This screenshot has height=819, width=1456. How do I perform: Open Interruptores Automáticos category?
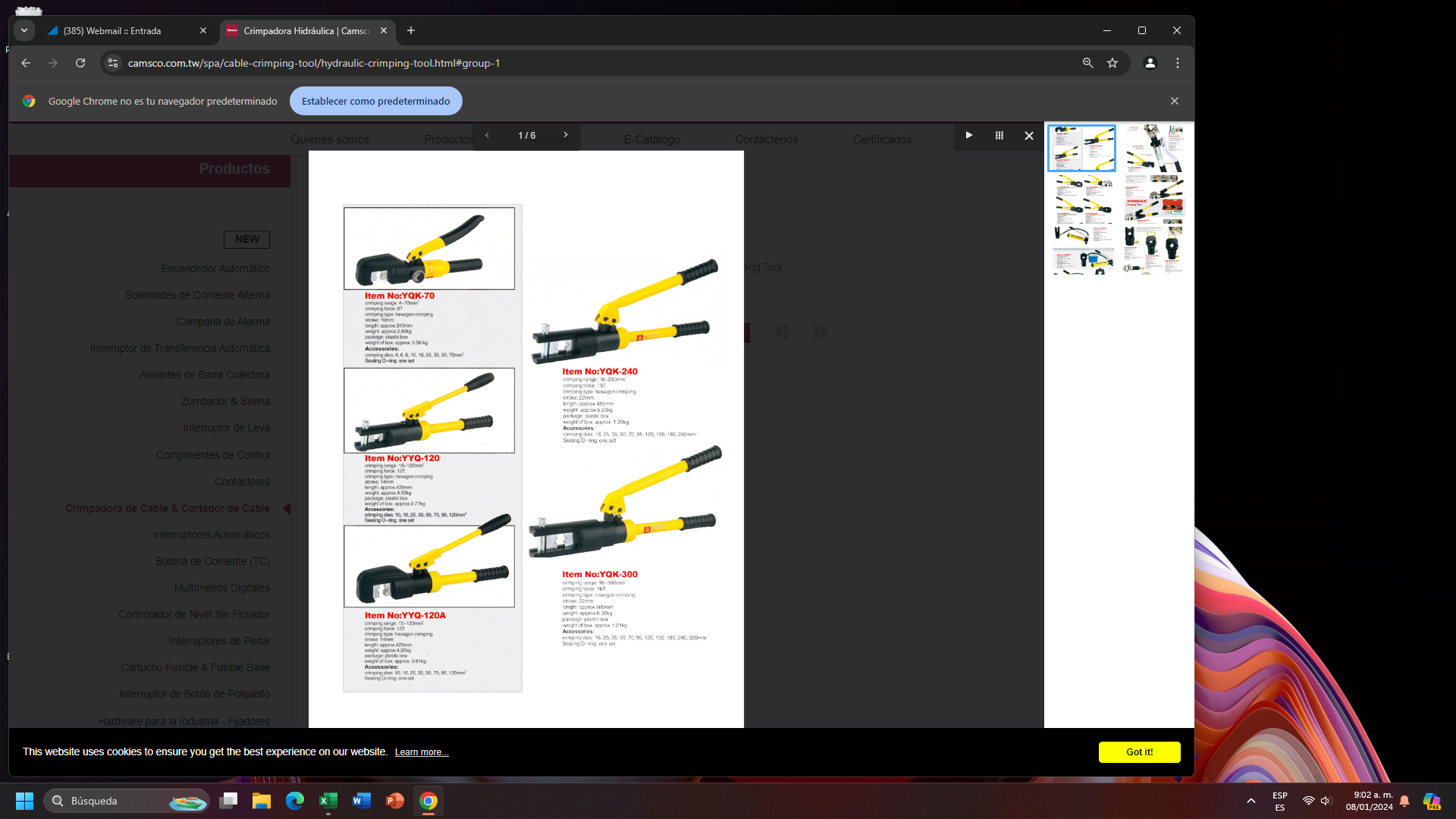pyautogui.click(x=212, y=535)
